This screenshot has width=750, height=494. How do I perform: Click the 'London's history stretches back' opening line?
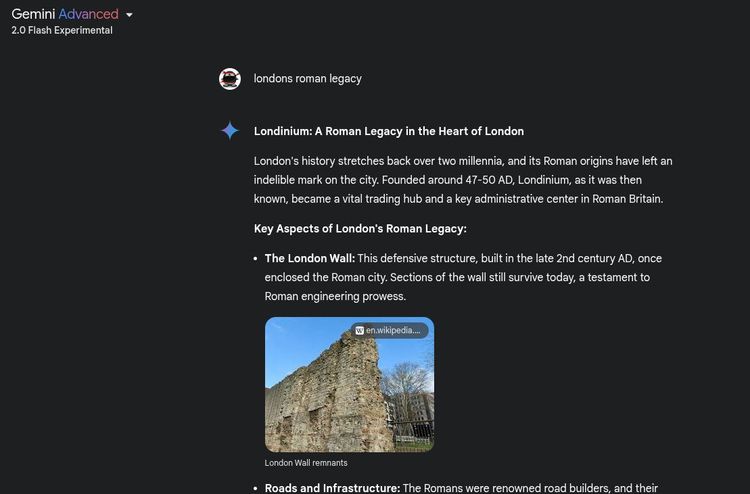tap(463, 161)
